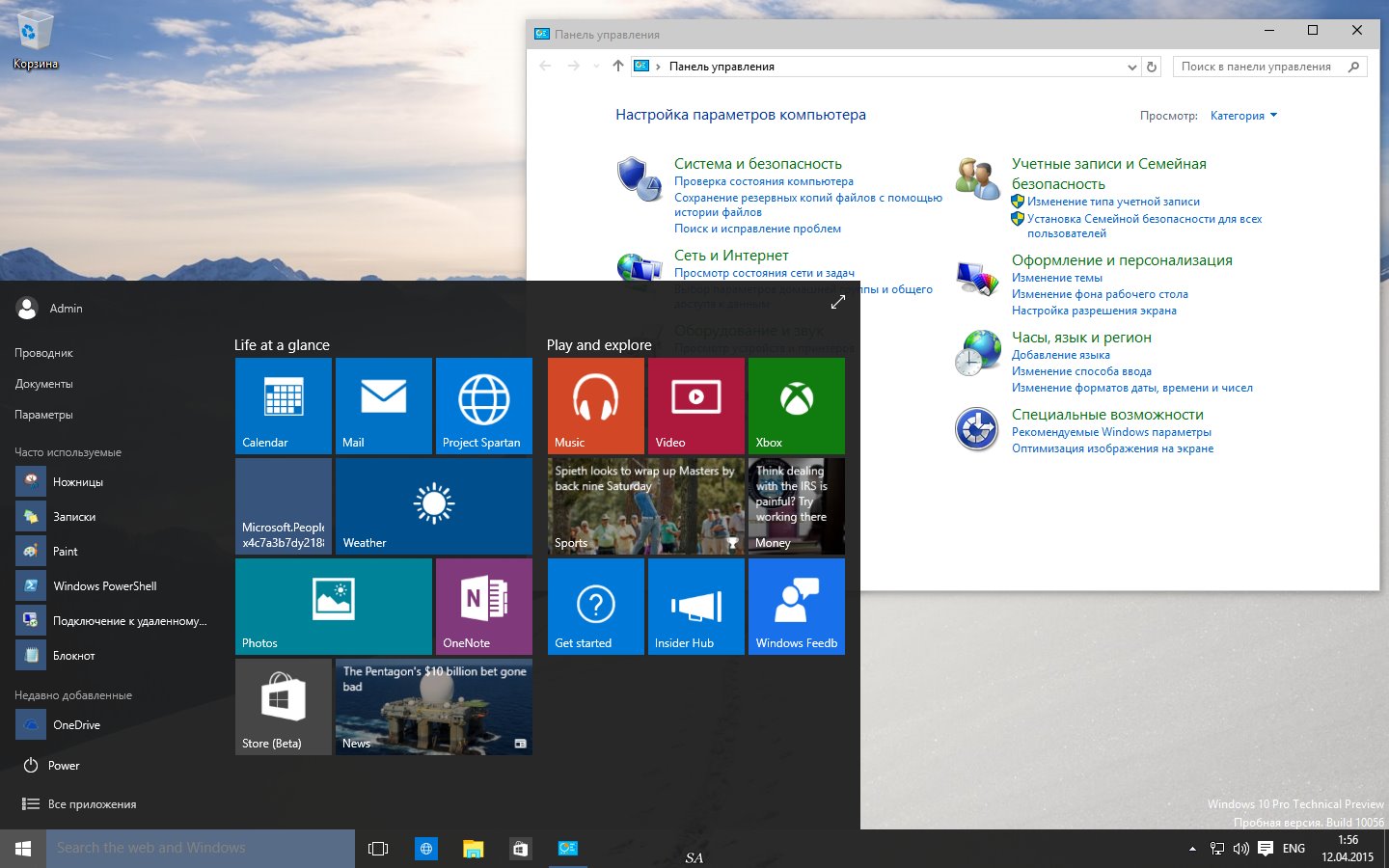This screenshot has width=1389, height=868.
Task: Click the Windows Start button
Action: [23, 849]
